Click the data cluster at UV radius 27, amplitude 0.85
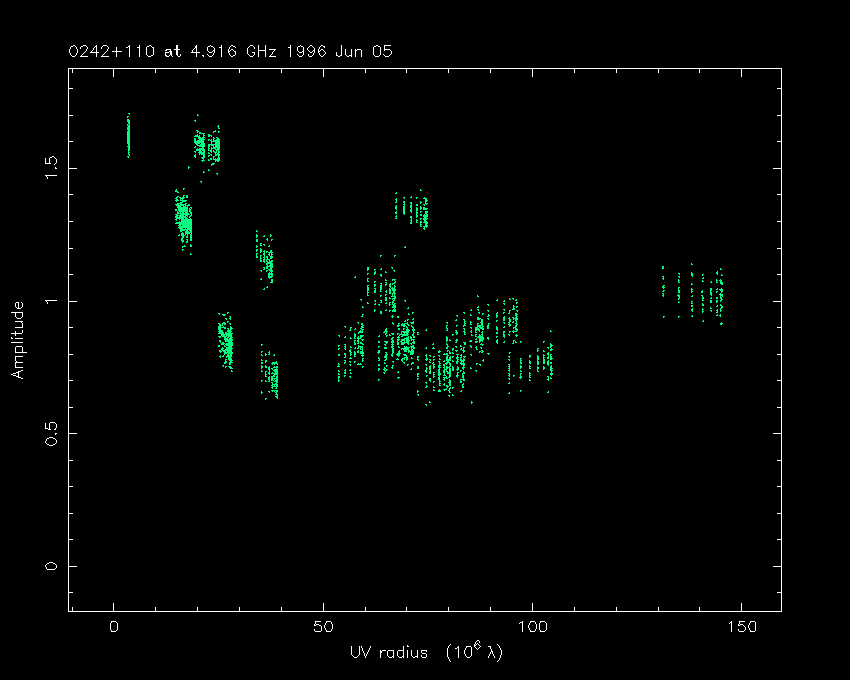850x680 pixels. pyautogui.click(x=226, y=342)
